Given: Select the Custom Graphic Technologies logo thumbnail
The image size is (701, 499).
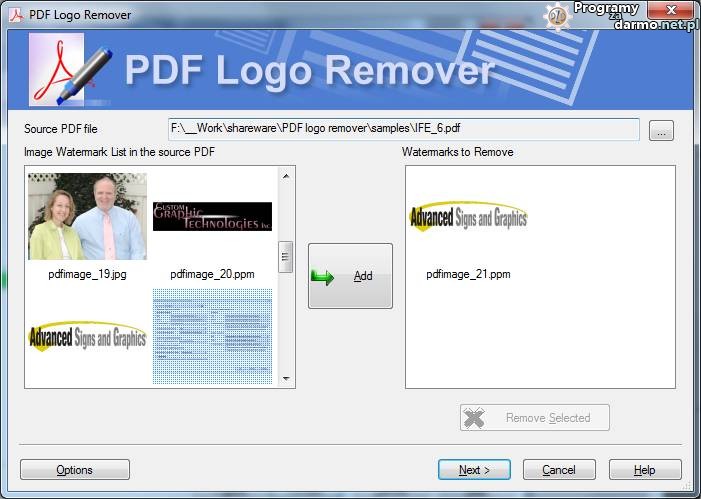Looking at the screenshot, I should (212, 216).
